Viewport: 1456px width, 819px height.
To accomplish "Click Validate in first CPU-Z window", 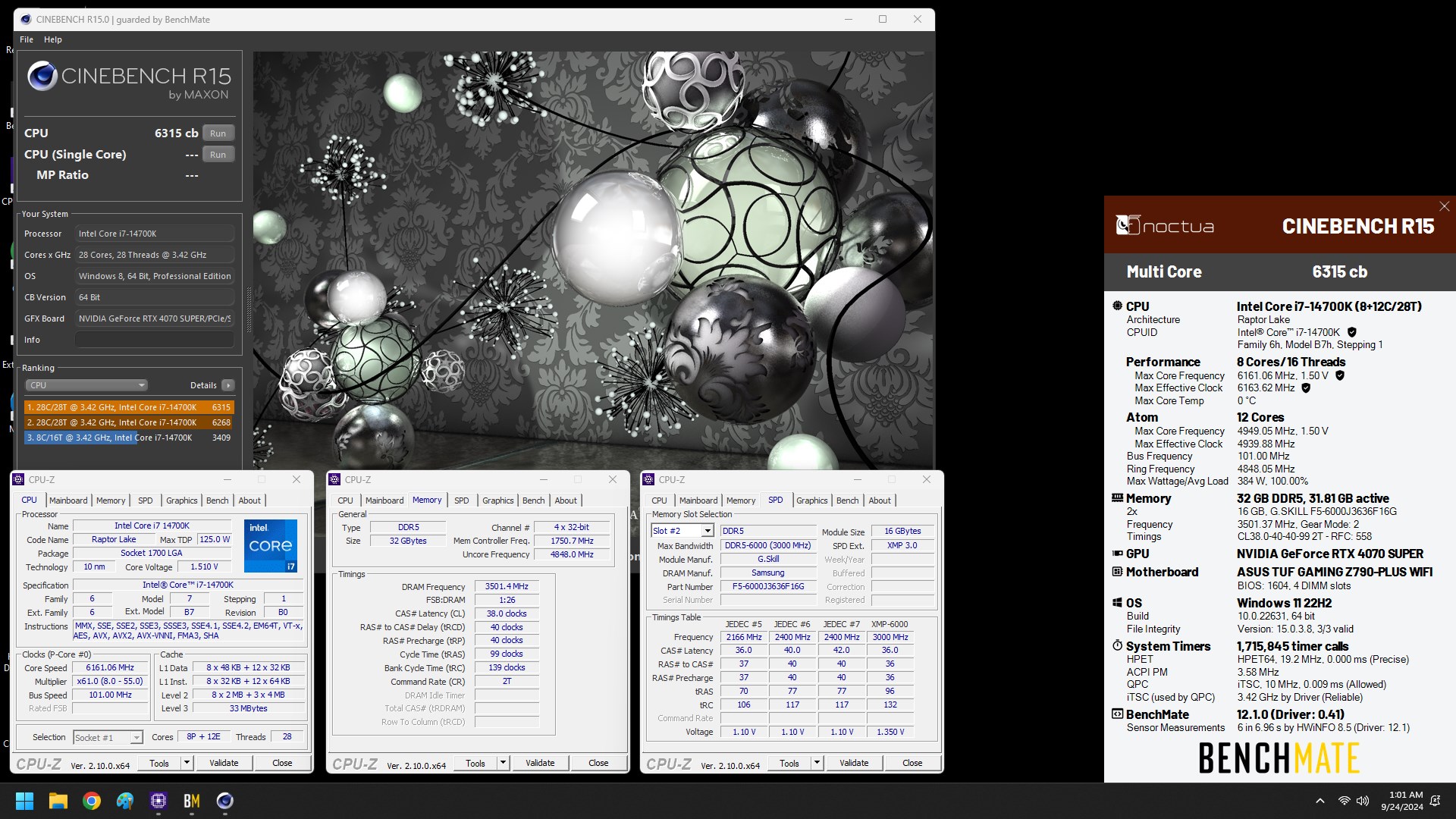I will tap(224, 763).
